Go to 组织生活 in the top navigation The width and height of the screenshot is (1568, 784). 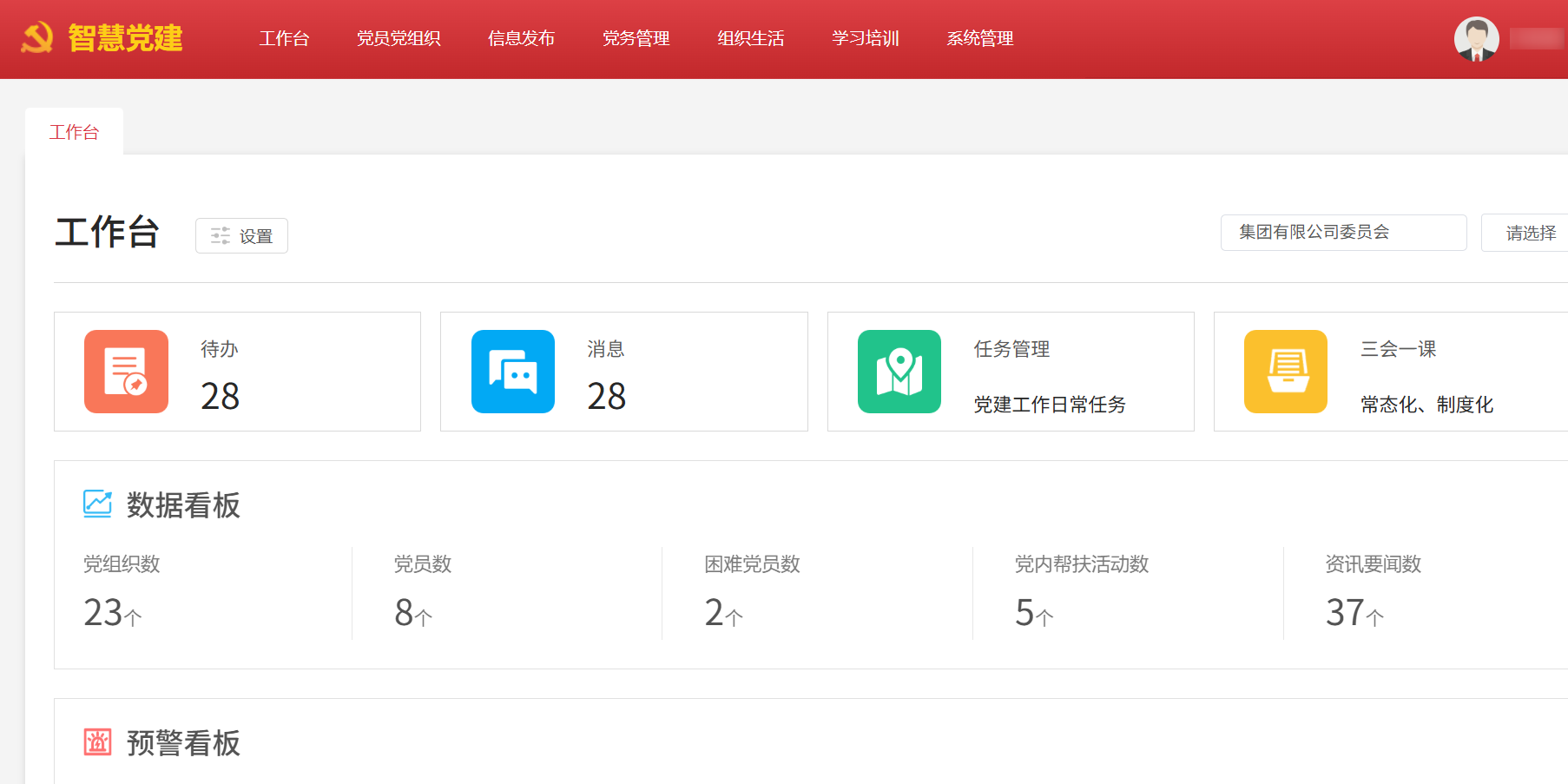pyautogui.click(x=750, y=39)
